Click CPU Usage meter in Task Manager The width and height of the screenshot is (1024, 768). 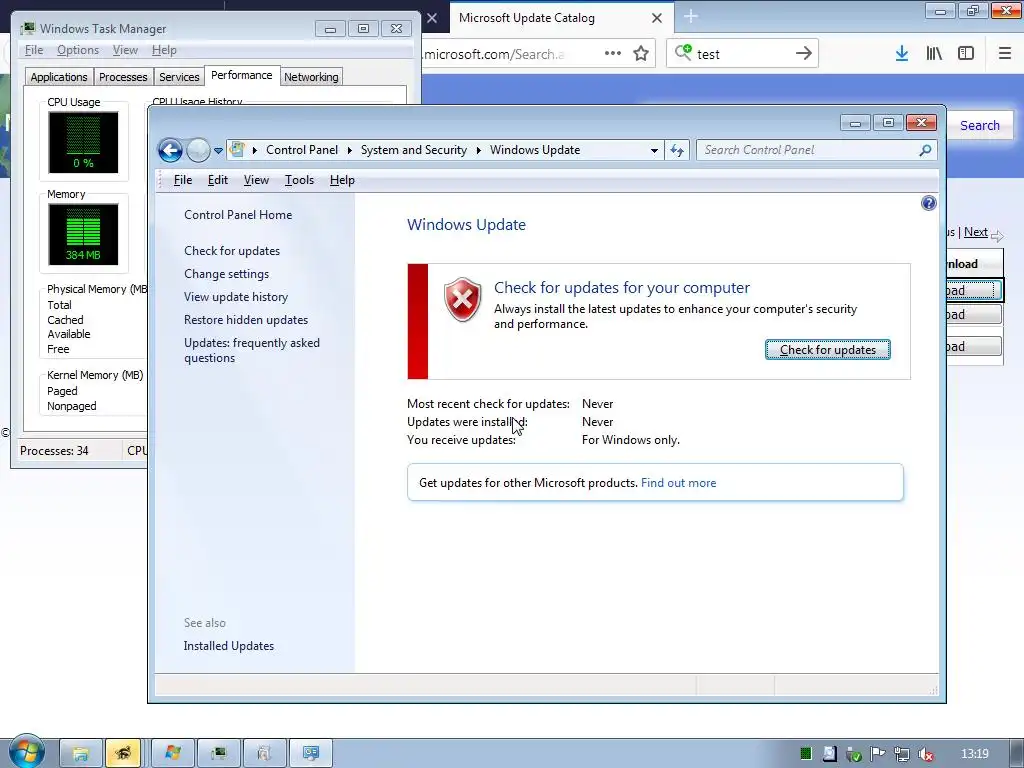tap(84, 142)
